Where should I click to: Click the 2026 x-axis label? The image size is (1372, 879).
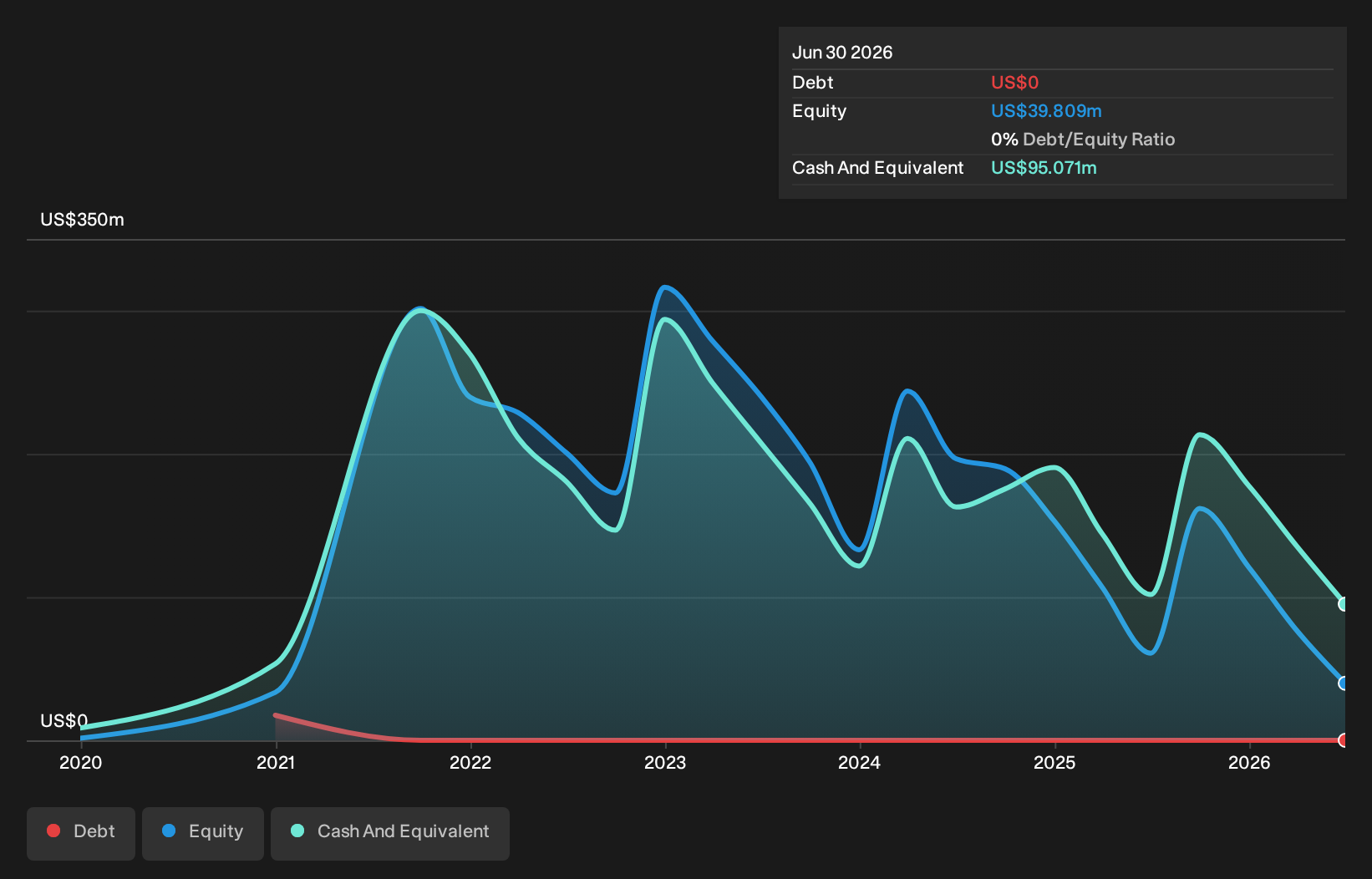[x=1249, y=763]
